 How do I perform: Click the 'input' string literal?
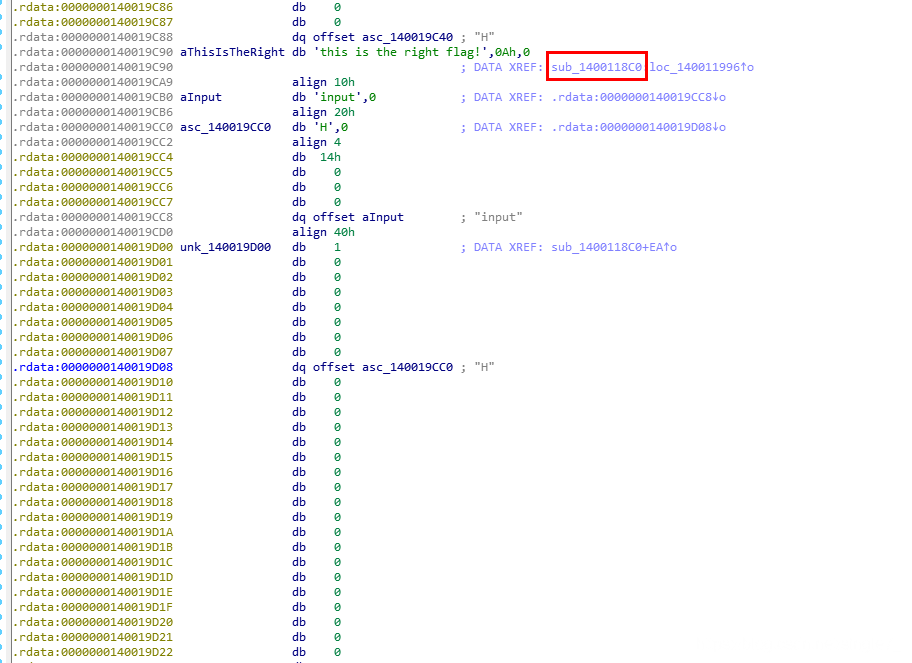tap(341, 97)
